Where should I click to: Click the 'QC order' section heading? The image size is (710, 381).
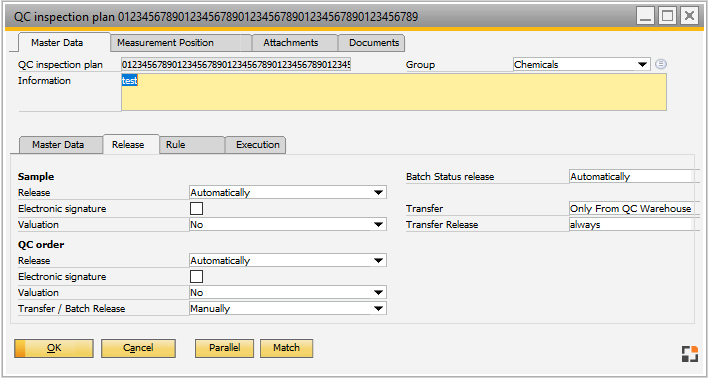41,244
